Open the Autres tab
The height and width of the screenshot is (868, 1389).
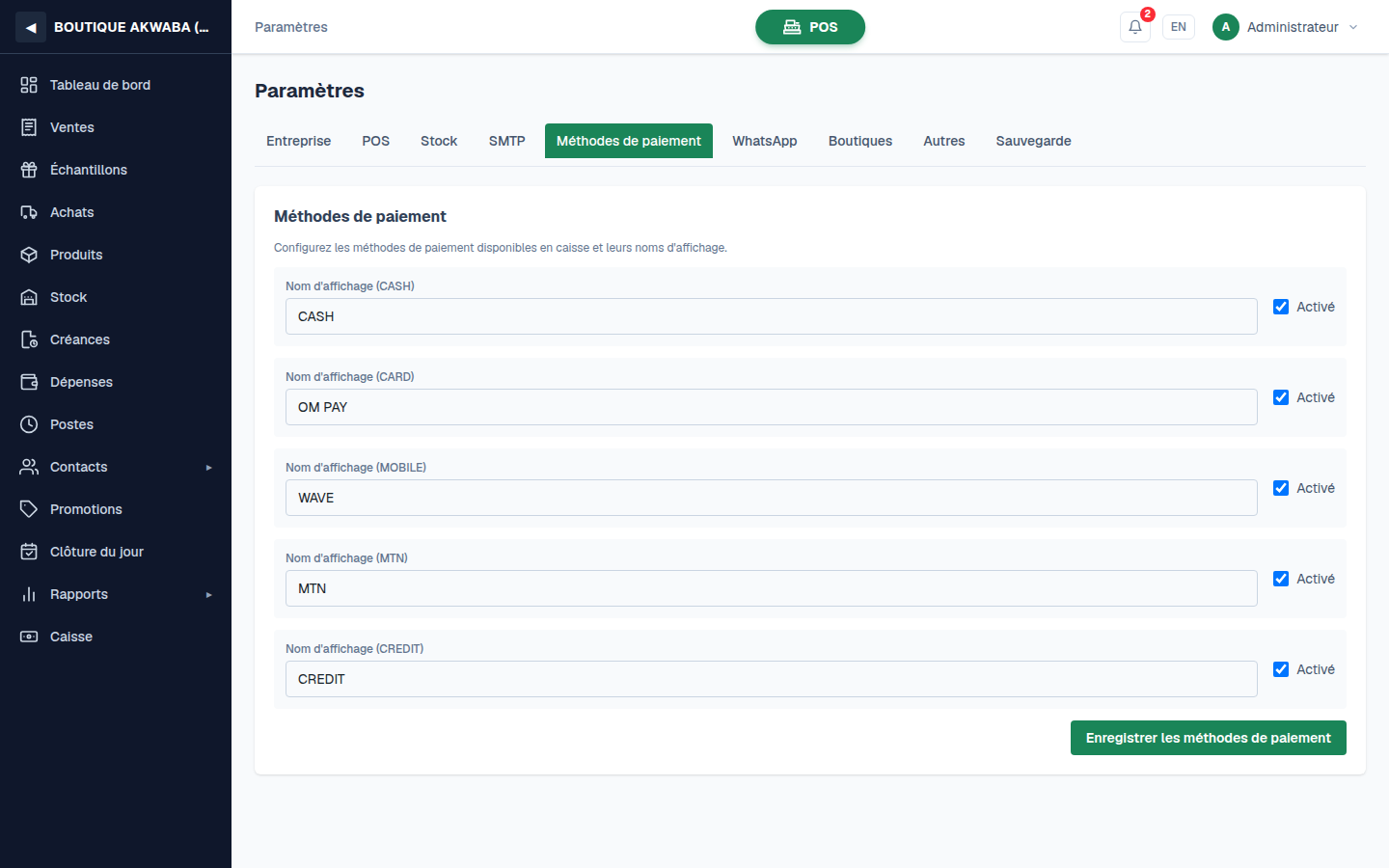tap(944, 141)
